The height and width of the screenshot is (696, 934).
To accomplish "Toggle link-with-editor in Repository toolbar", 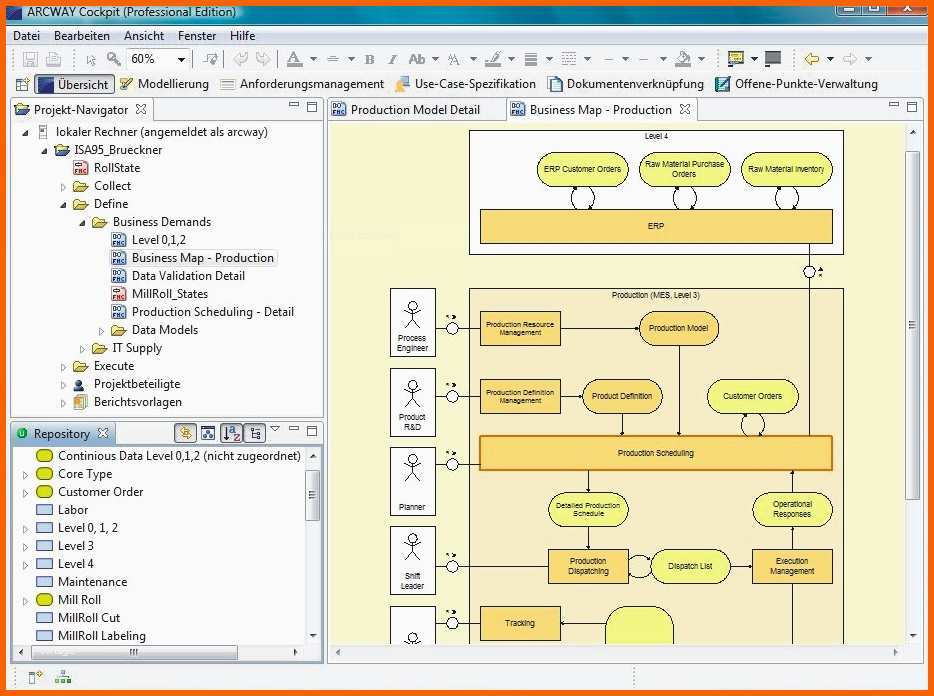I will point(185,433).
